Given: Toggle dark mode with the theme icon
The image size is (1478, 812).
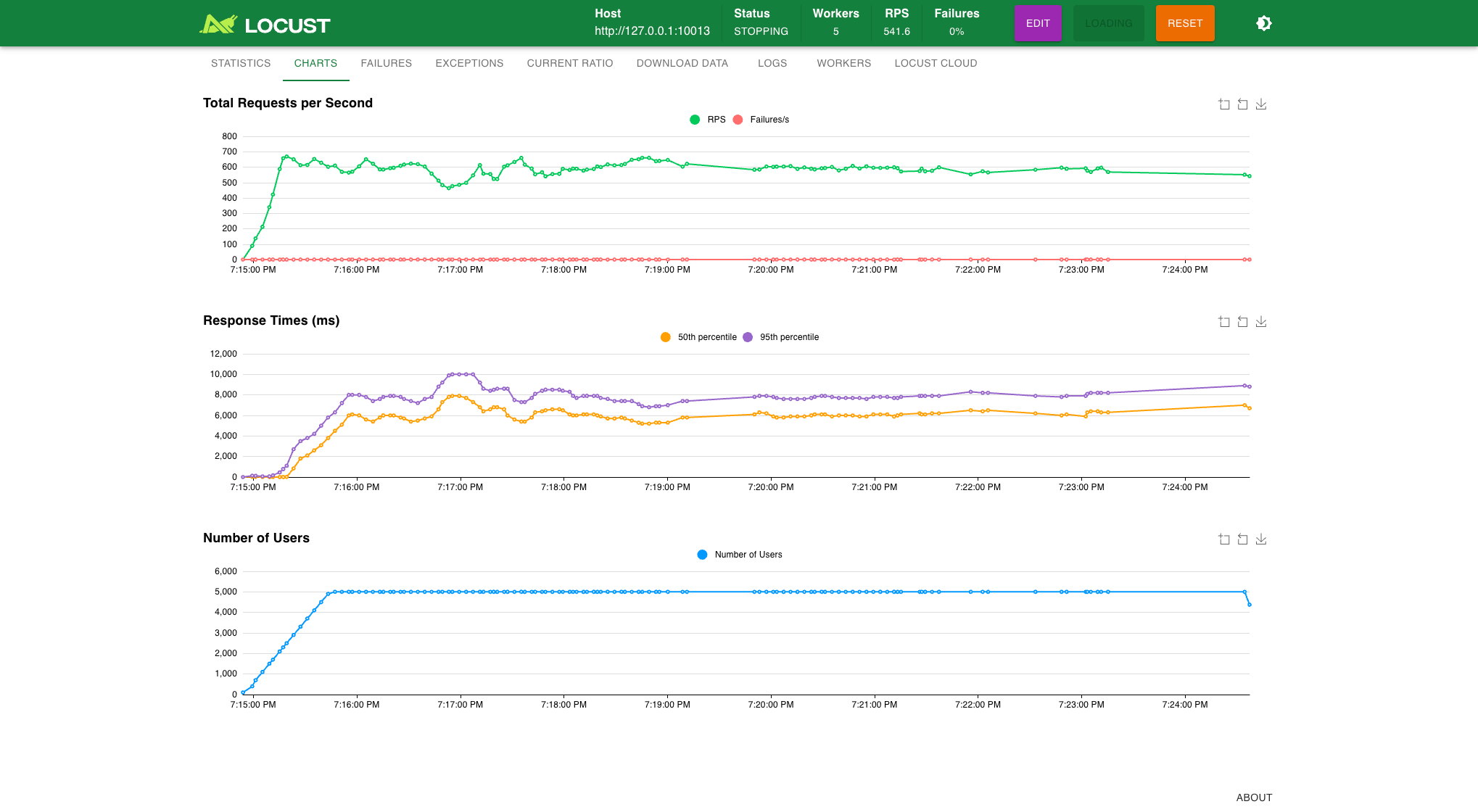Looking at the screenshot, I should point(1263,23).
